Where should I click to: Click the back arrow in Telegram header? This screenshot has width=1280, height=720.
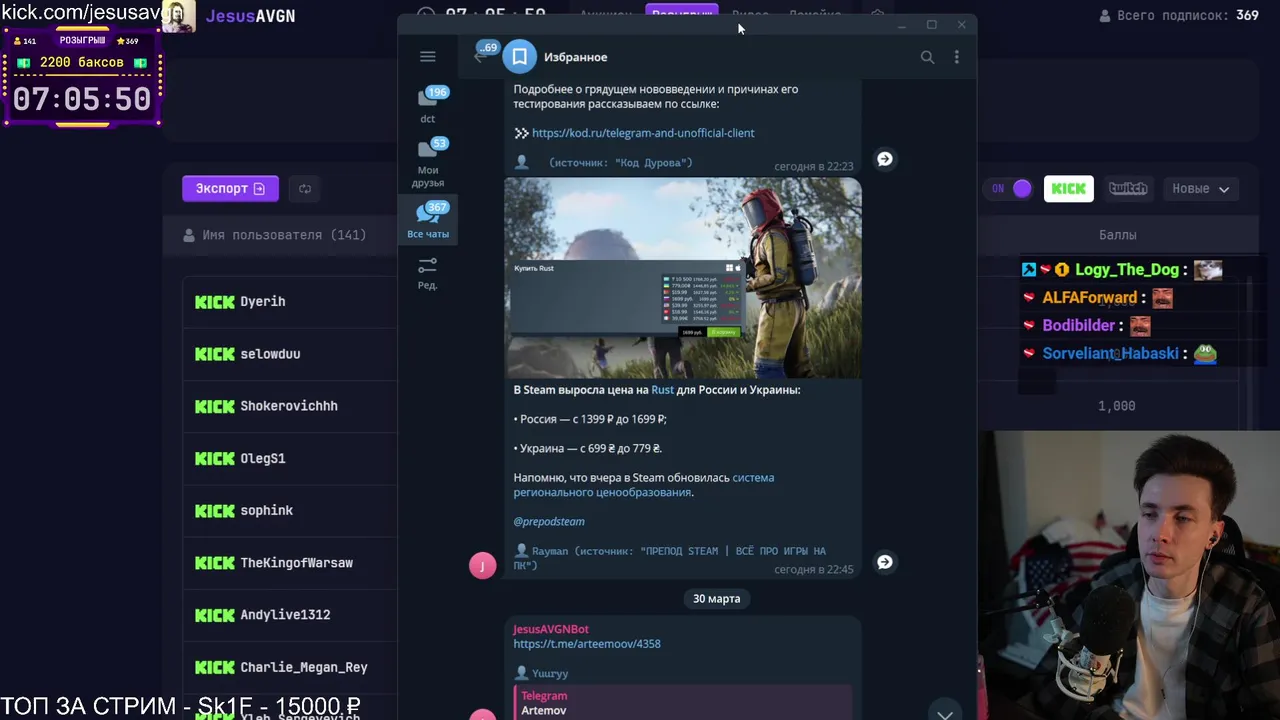click(481, 57)
